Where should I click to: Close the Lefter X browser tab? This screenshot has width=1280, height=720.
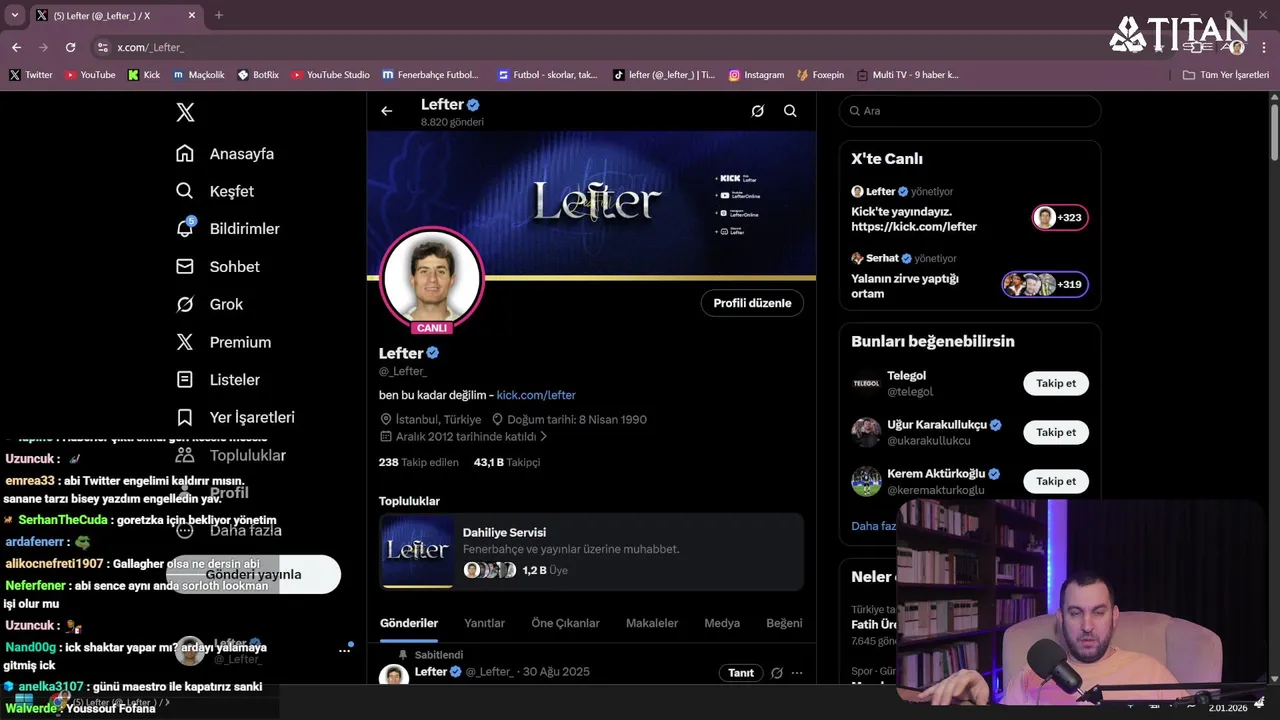click(192, 15)
